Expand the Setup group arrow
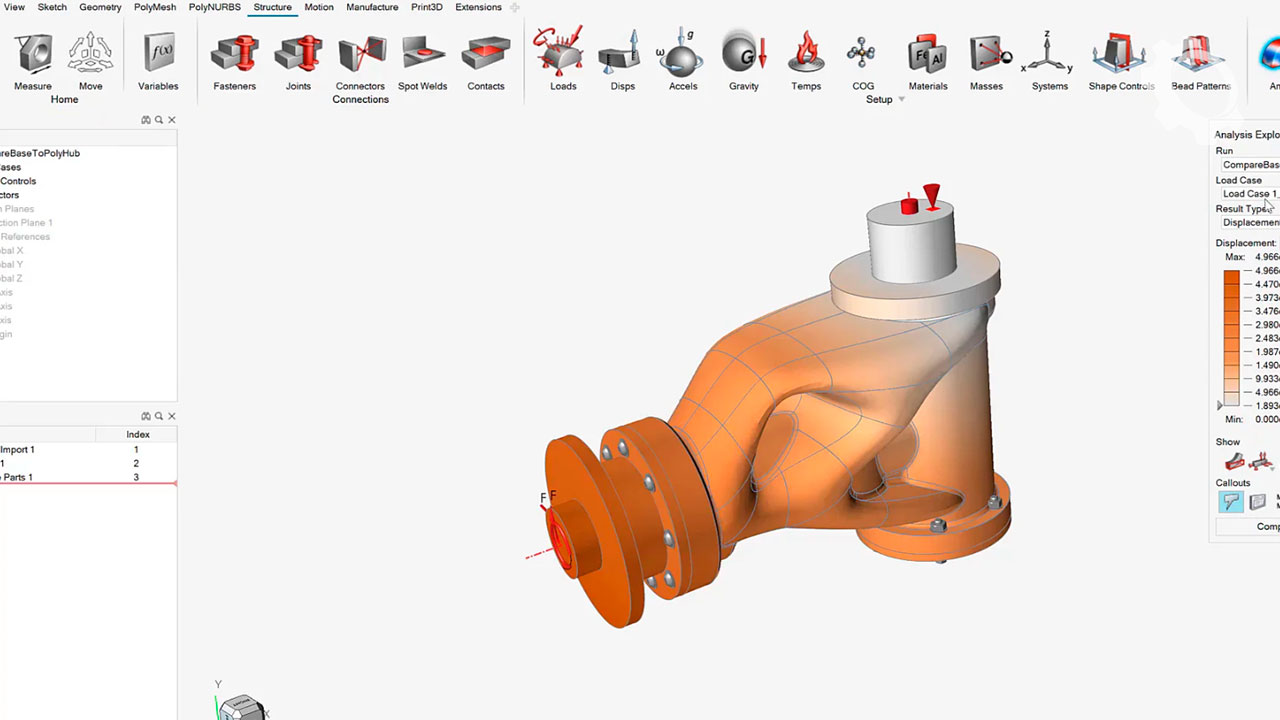 coord(901,100)
